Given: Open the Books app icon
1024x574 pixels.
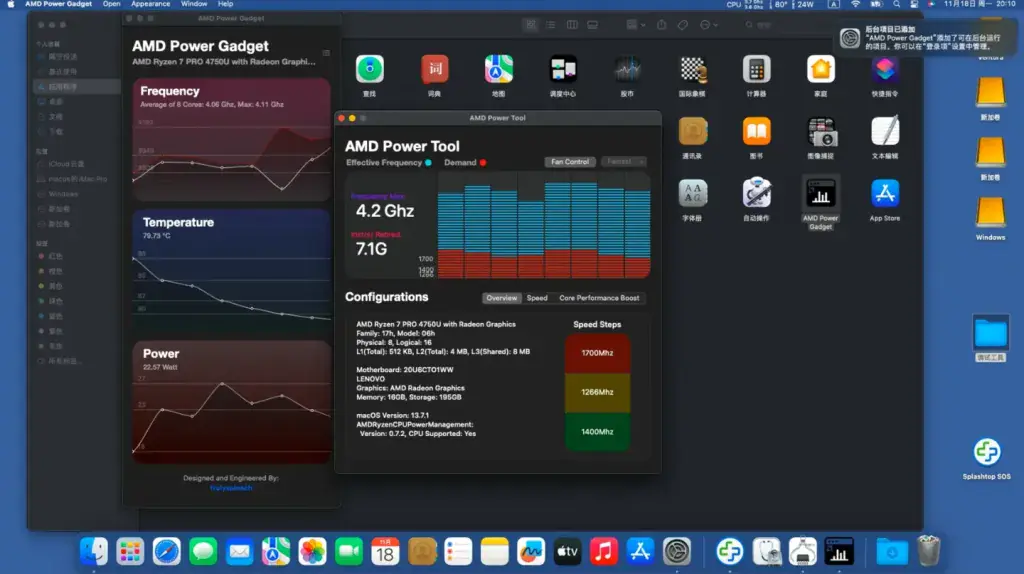Looking at the screenshot, I should 756,131.
